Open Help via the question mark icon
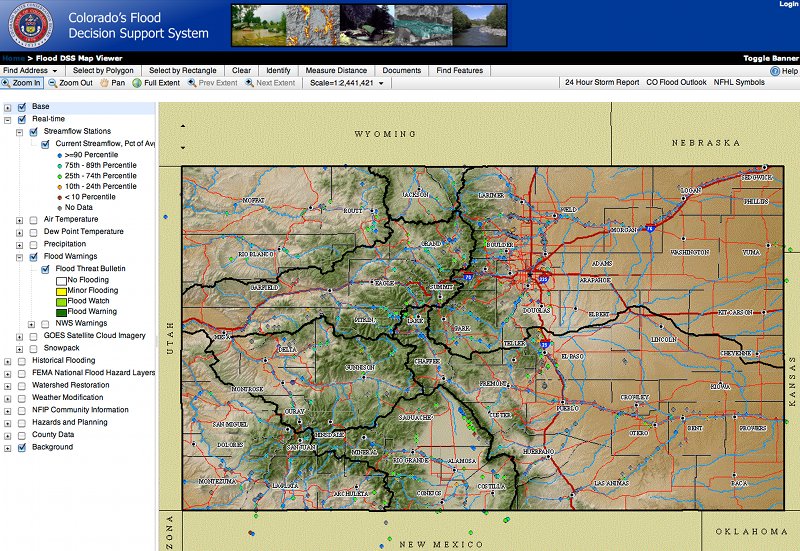Image resolution: width=800 pixels, height=551 pixels. point(775,71)
